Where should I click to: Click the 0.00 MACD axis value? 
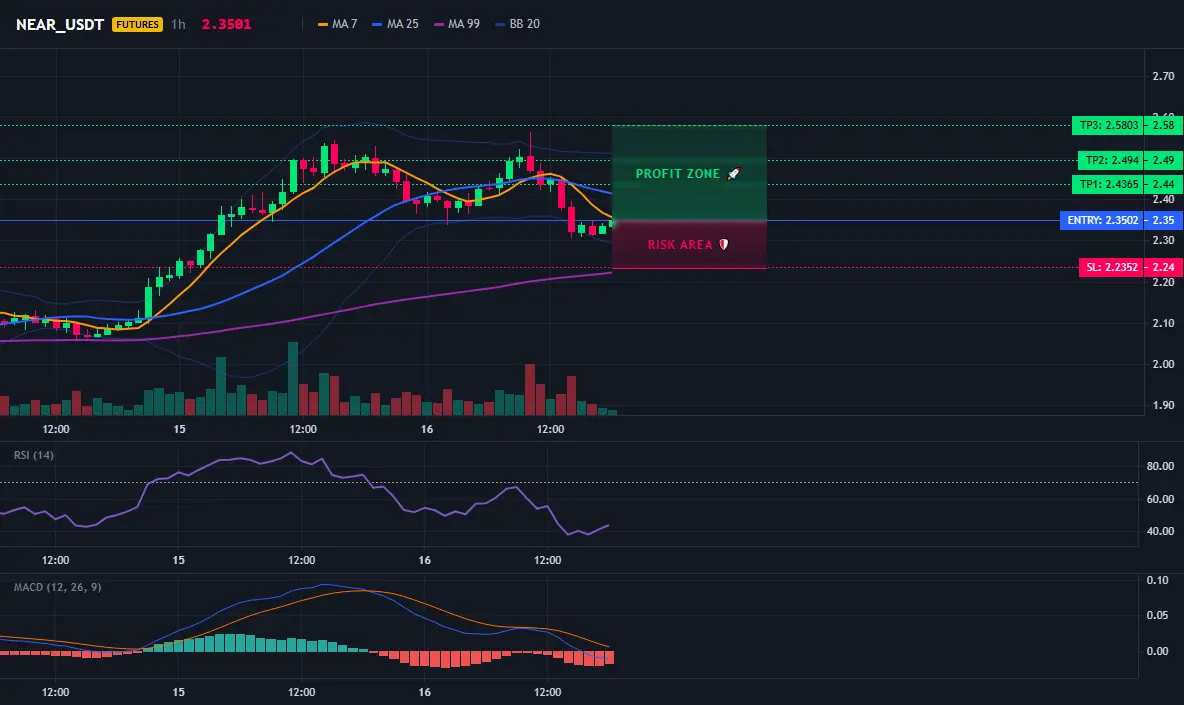tap(1158, 651)
